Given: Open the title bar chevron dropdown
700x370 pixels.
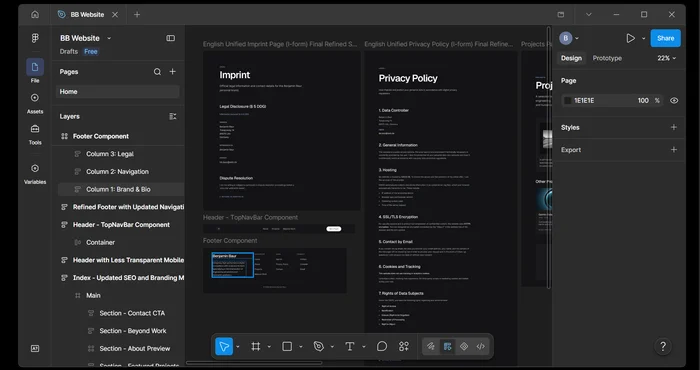Looking at the screenshot, I should click(588, 14).
